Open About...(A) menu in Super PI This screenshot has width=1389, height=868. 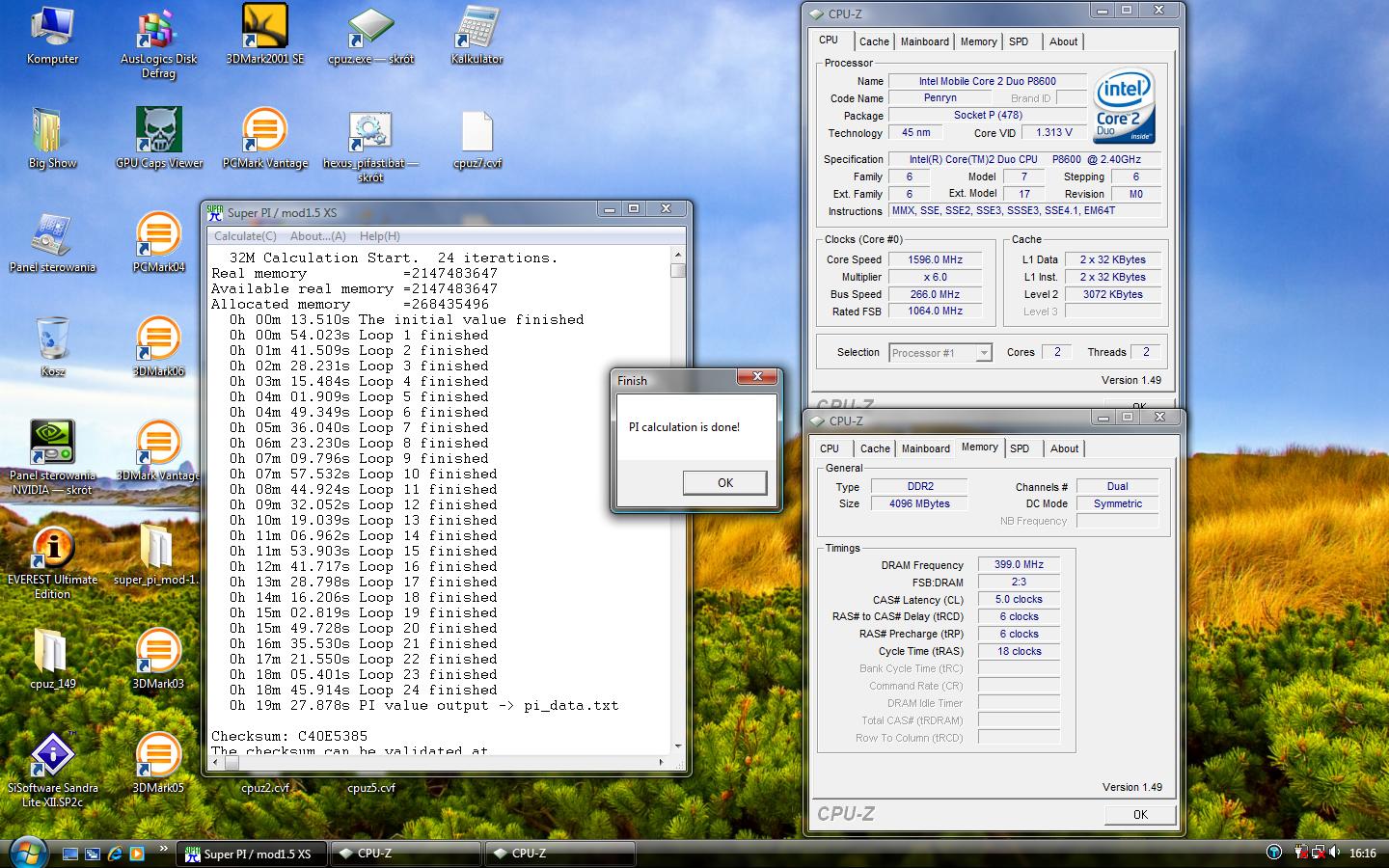[318, 236]
